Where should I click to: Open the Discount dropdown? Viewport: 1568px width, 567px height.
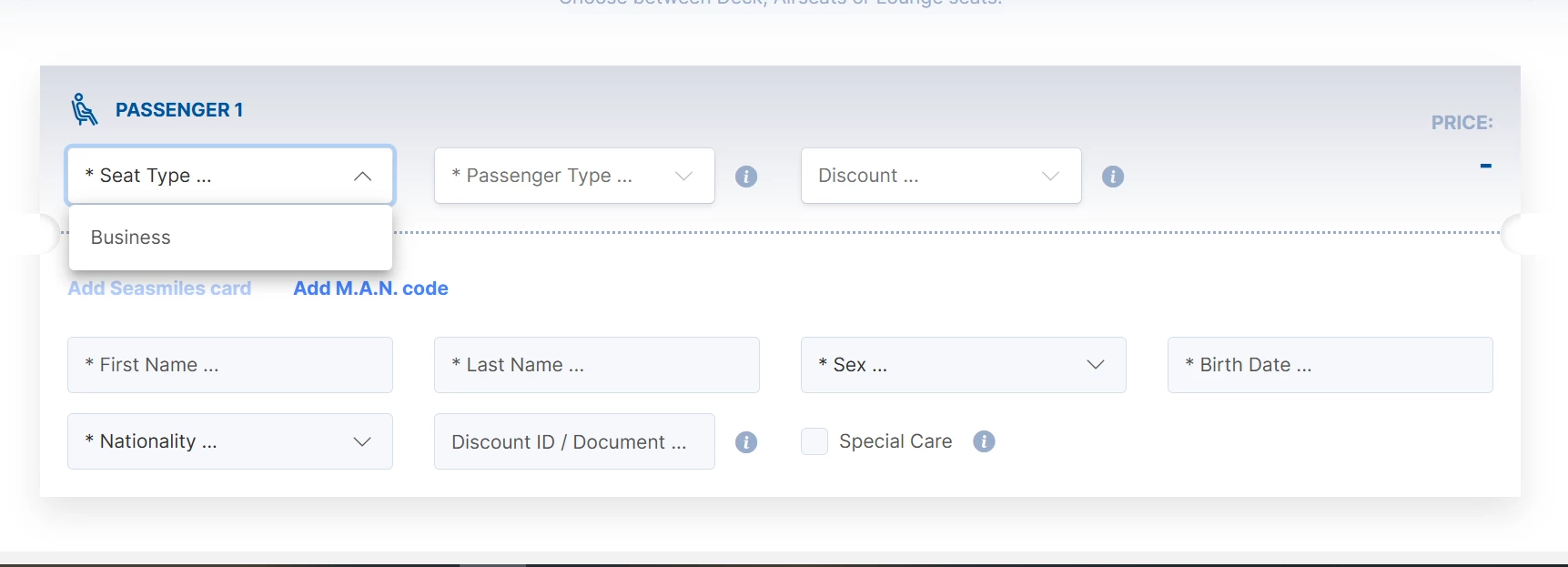tap(940, 176)
